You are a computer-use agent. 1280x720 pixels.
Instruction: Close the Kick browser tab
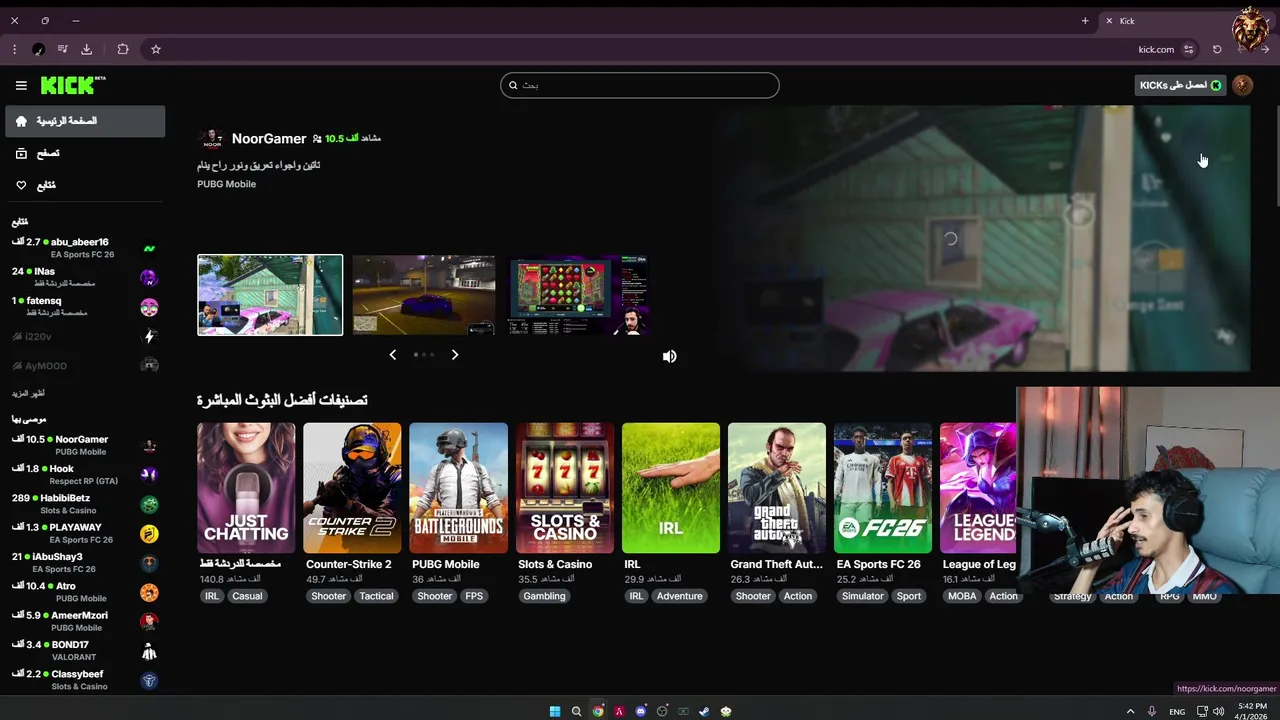pos(1108,21)
